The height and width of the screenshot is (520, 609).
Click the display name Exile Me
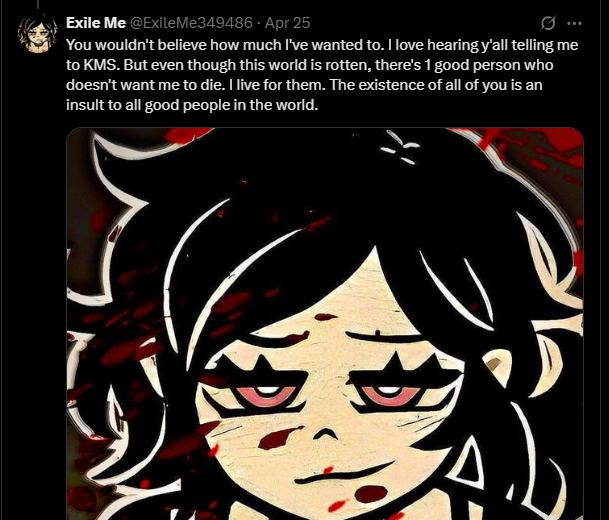point(96,23)
